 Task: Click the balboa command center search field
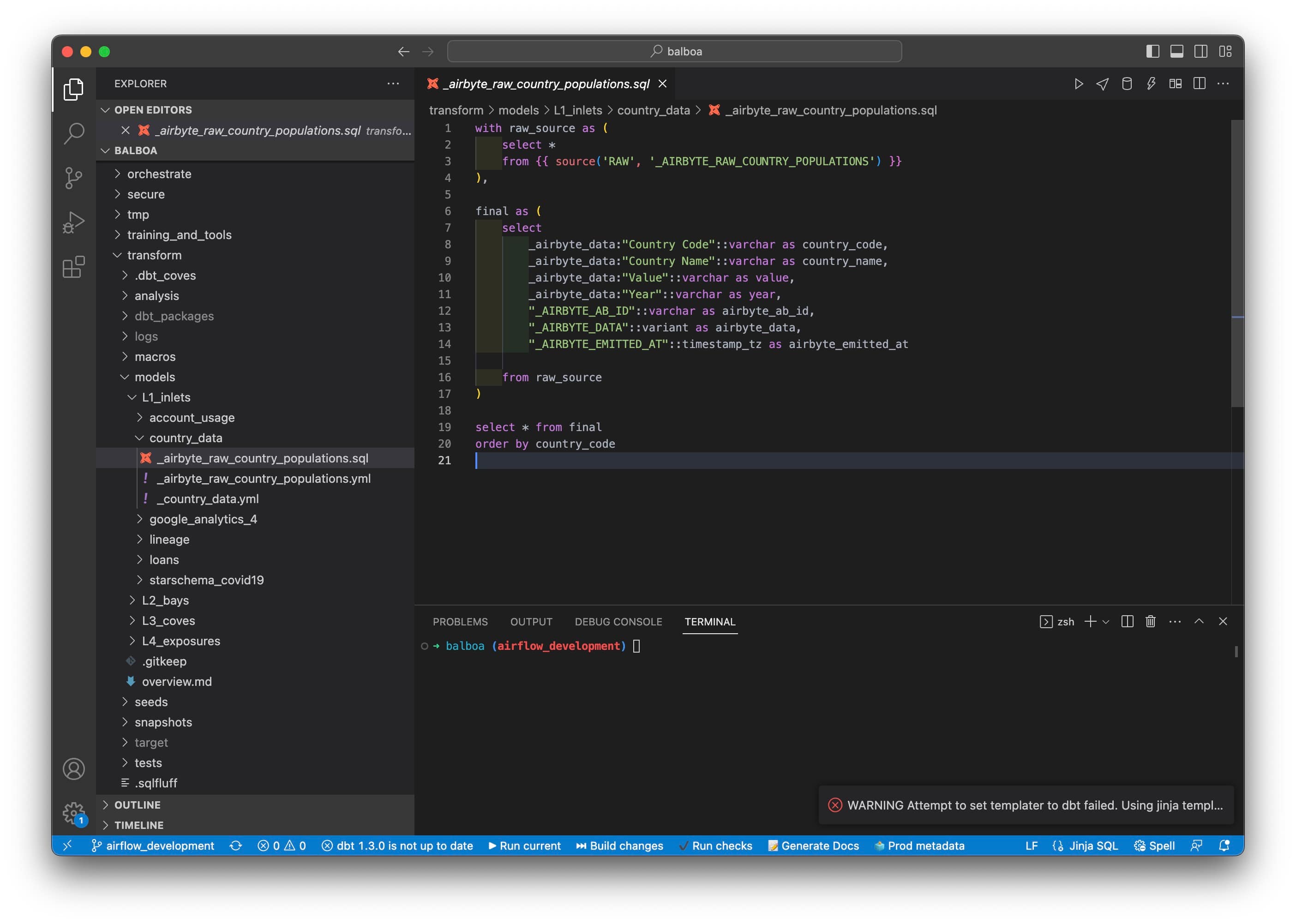tap(674, 52)
